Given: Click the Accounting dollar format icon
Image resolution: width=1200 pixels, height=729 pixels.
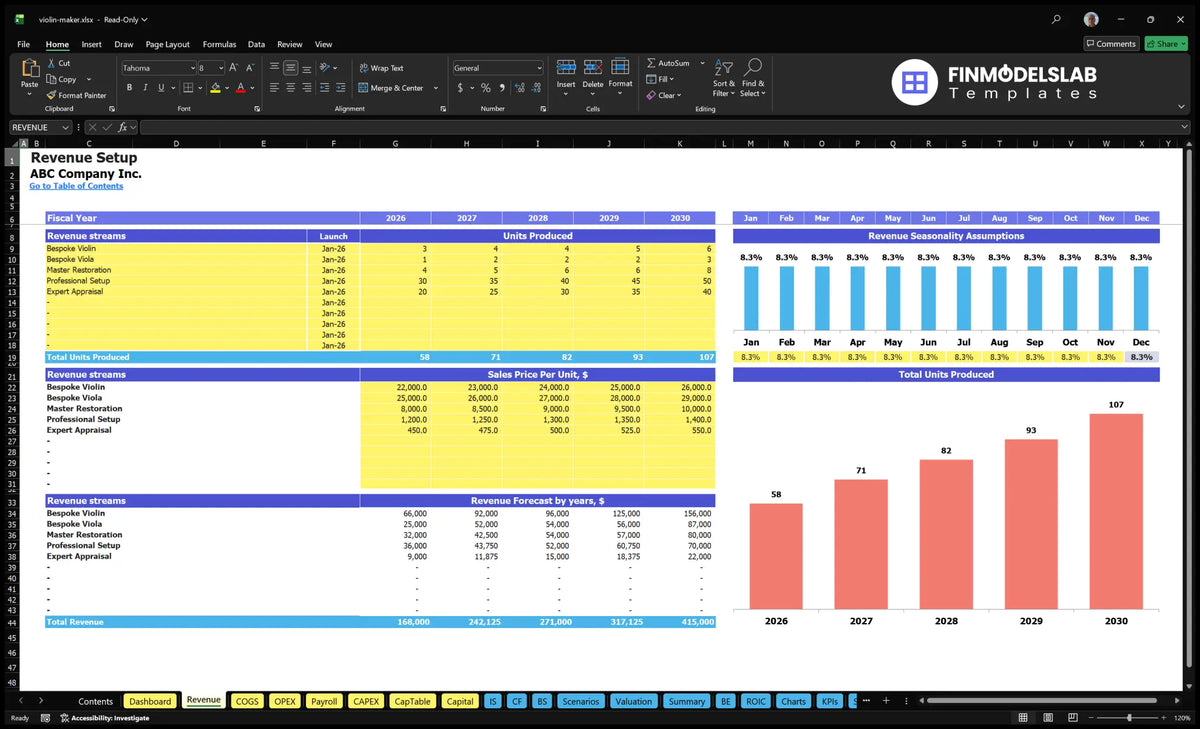Looking at the screenshot, I should pos(460,88).
